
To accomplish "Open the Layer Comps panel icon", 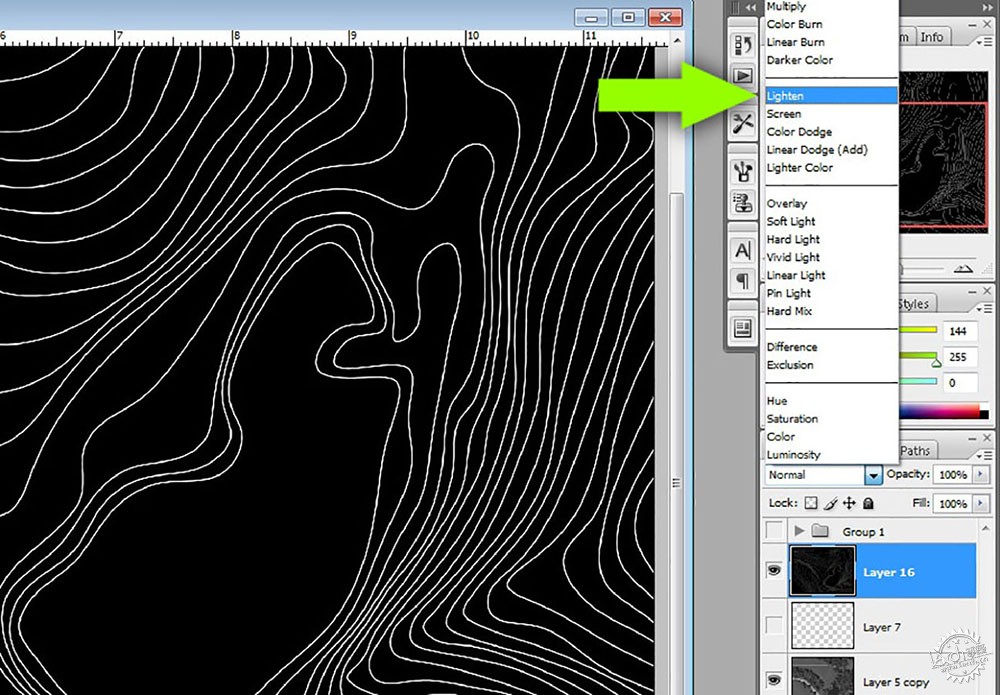I will 743,328.
